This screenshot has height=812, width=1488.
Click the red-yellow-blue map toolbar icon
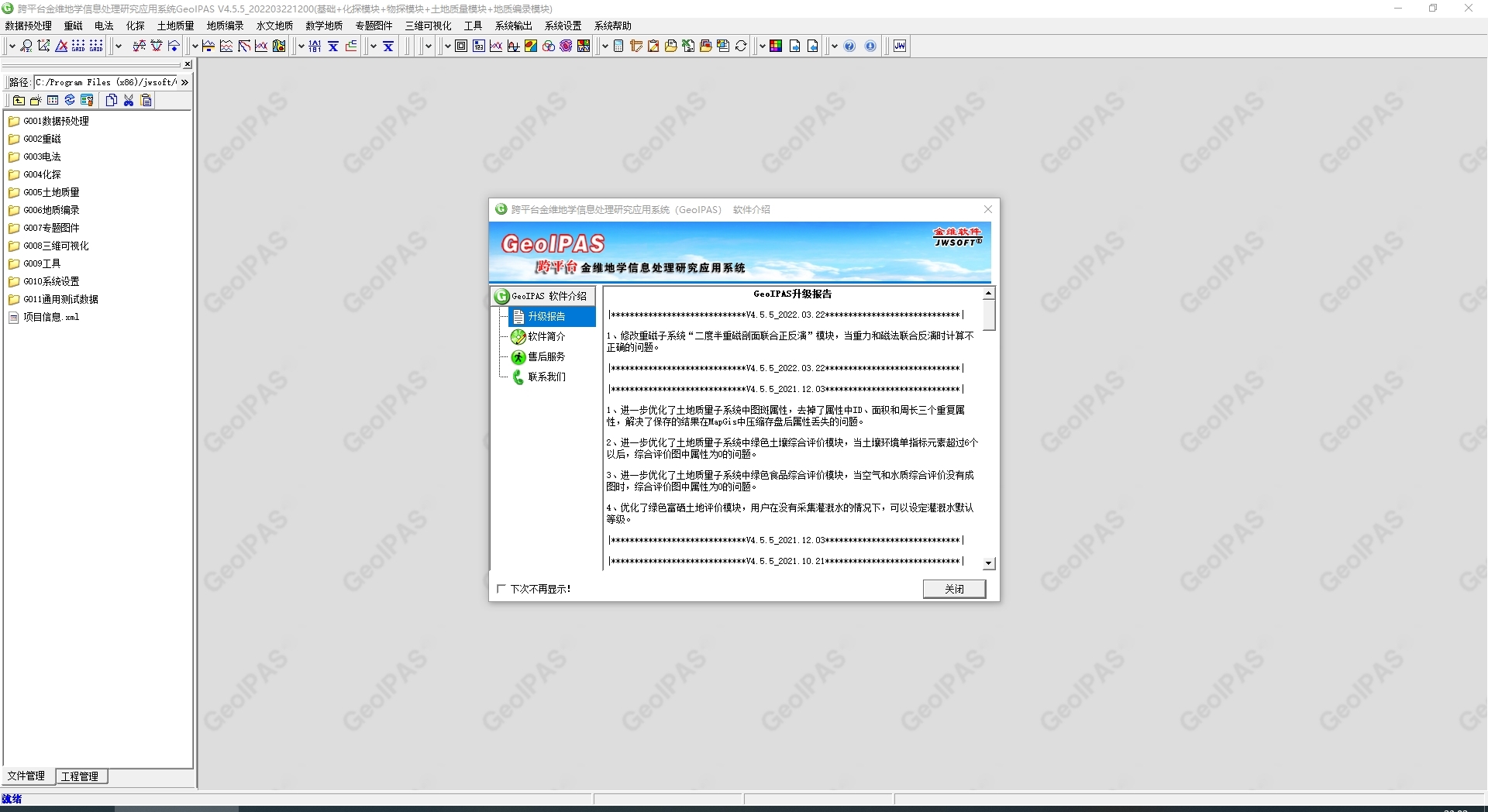[531, 46]
